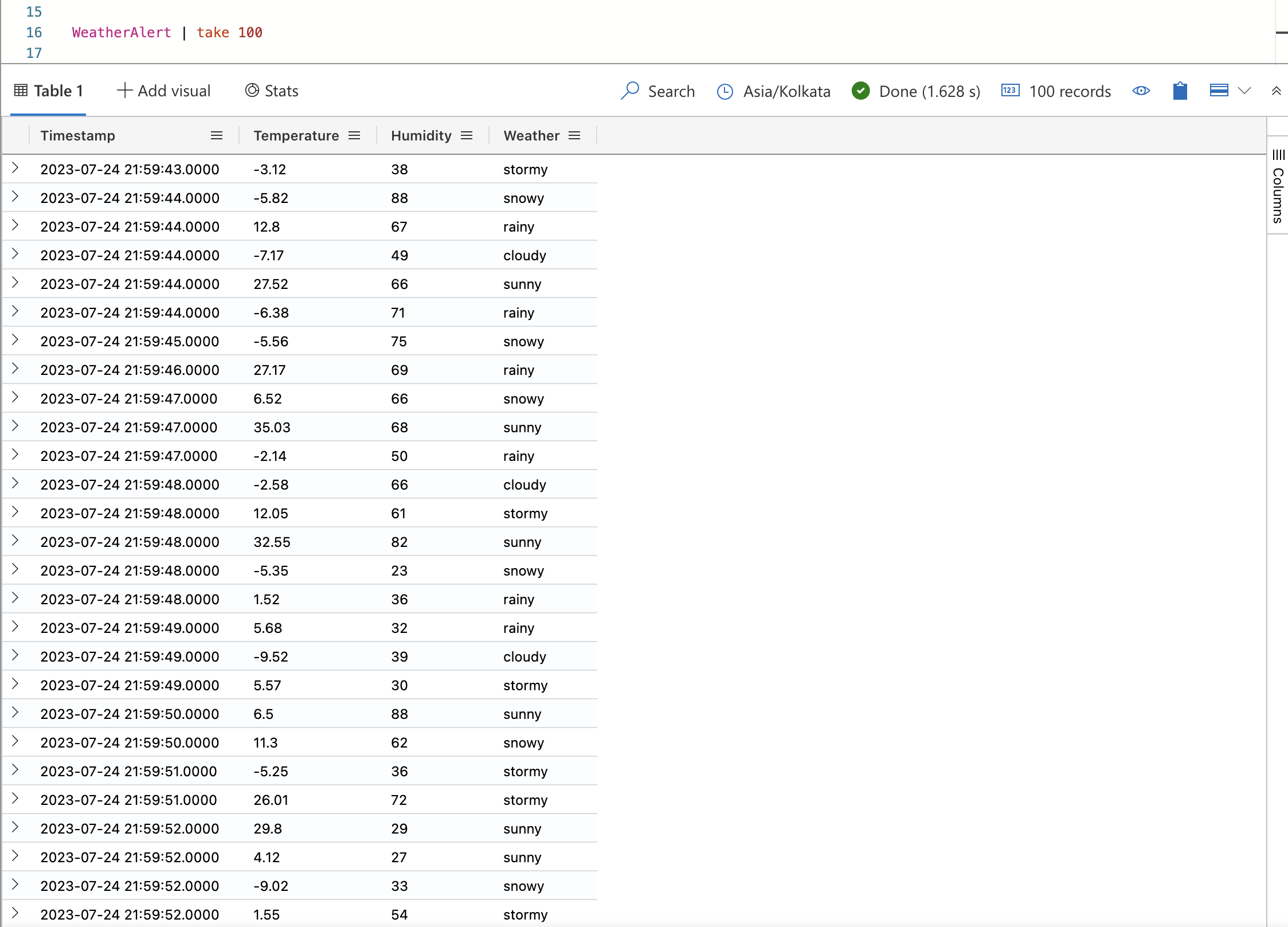The image size is (1288, 927).
Task: Click the table layout view icon
Action: point(1217,90)
